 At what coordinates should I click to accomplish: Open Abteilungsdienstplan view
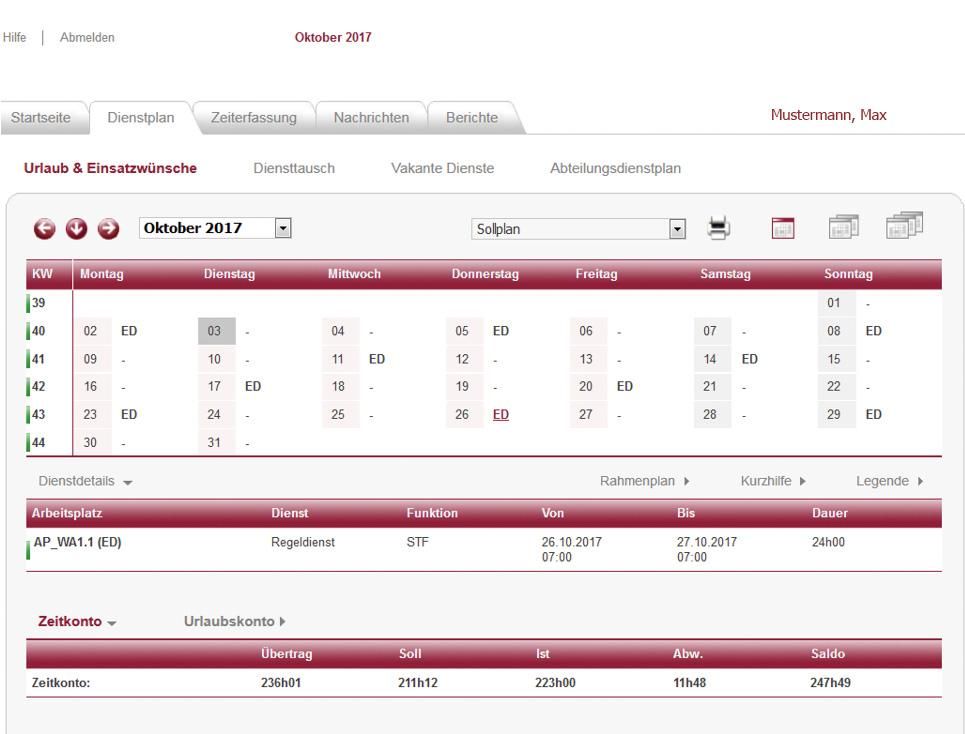tap(615, 168)
